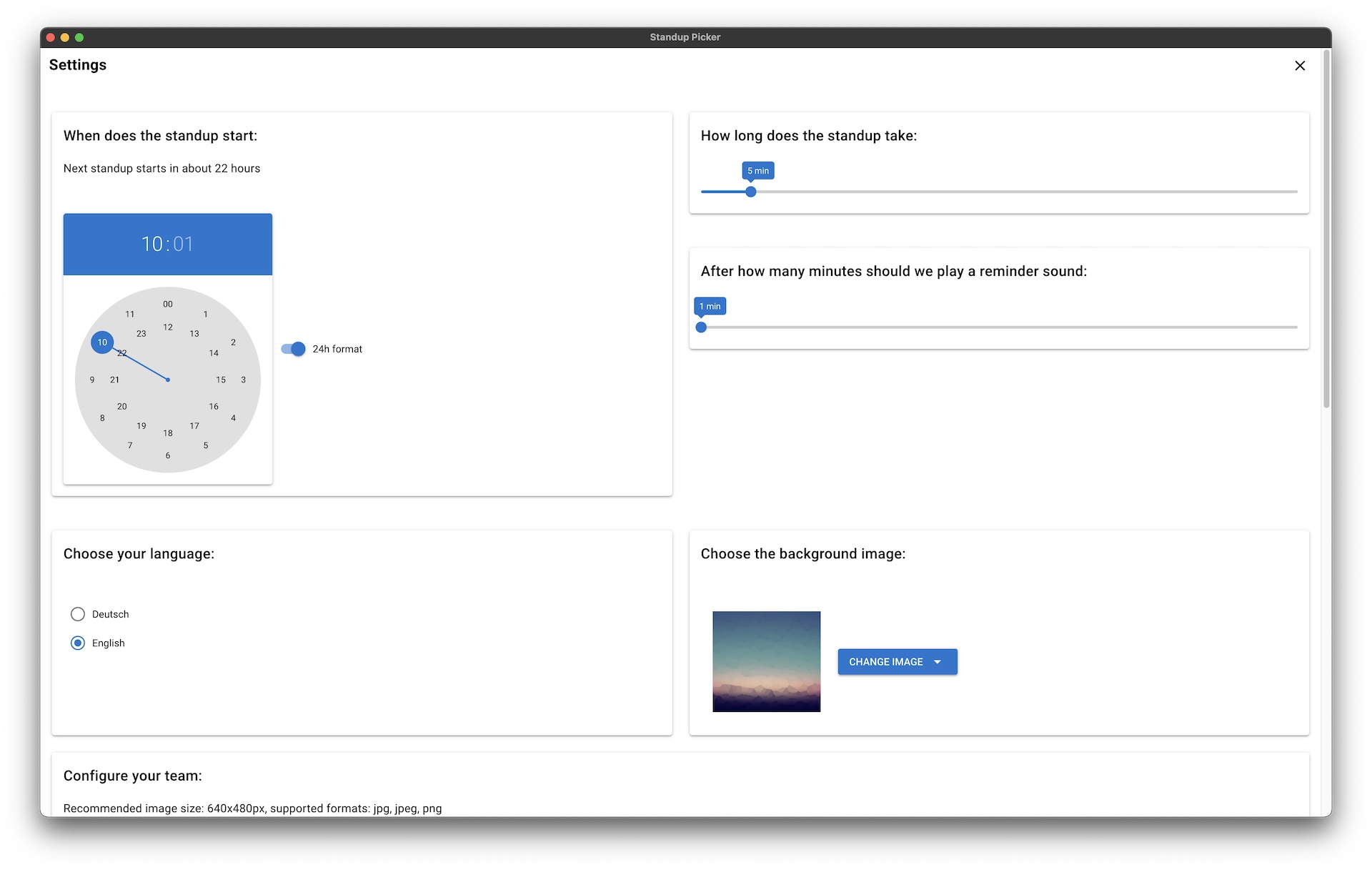Select hour 00 at top of clock
Viewport: 1372px width, 870px height.
coord(168,305)
